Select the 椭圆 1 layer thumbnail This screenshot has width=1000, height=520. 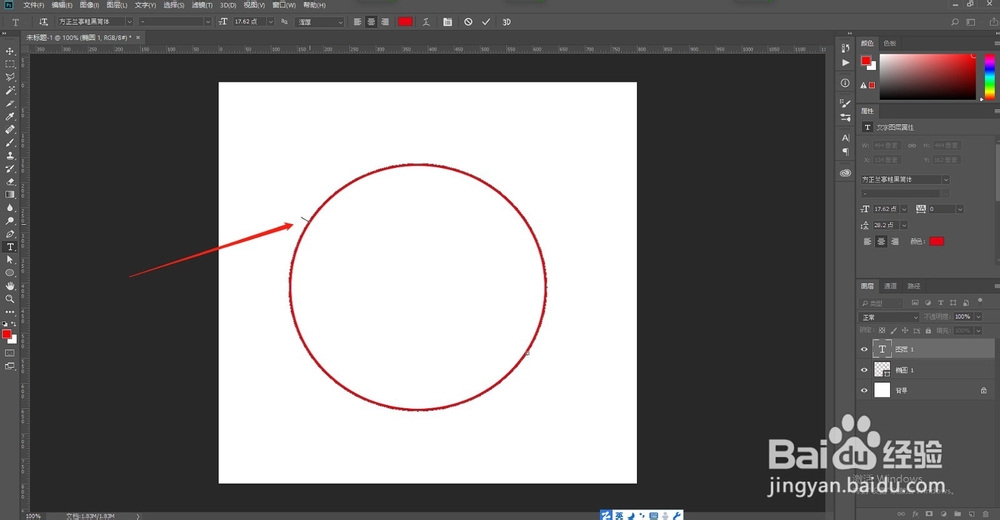pyautogui.click(x=882, y=369)
